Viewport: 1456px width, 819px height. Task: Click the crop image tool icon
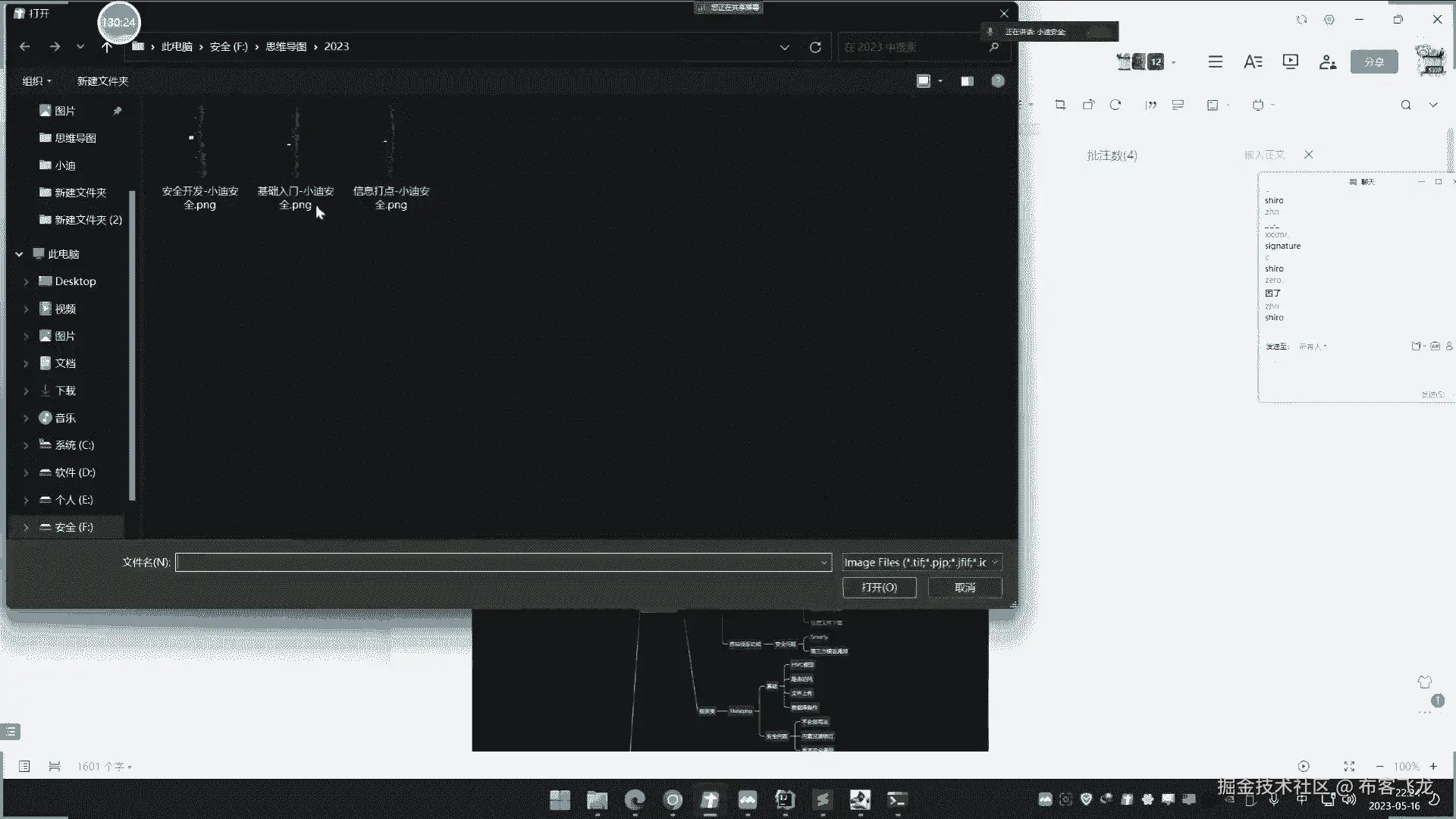1060,105
